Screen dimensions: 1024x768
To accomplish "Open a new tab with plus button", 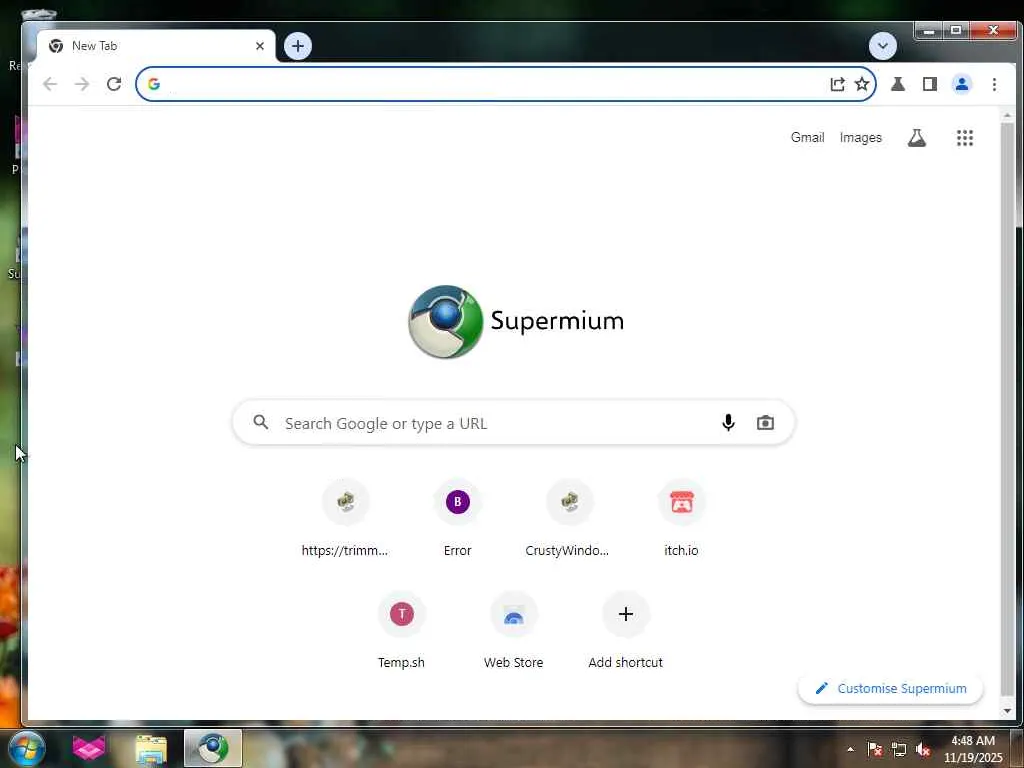I will coord(298,46).
